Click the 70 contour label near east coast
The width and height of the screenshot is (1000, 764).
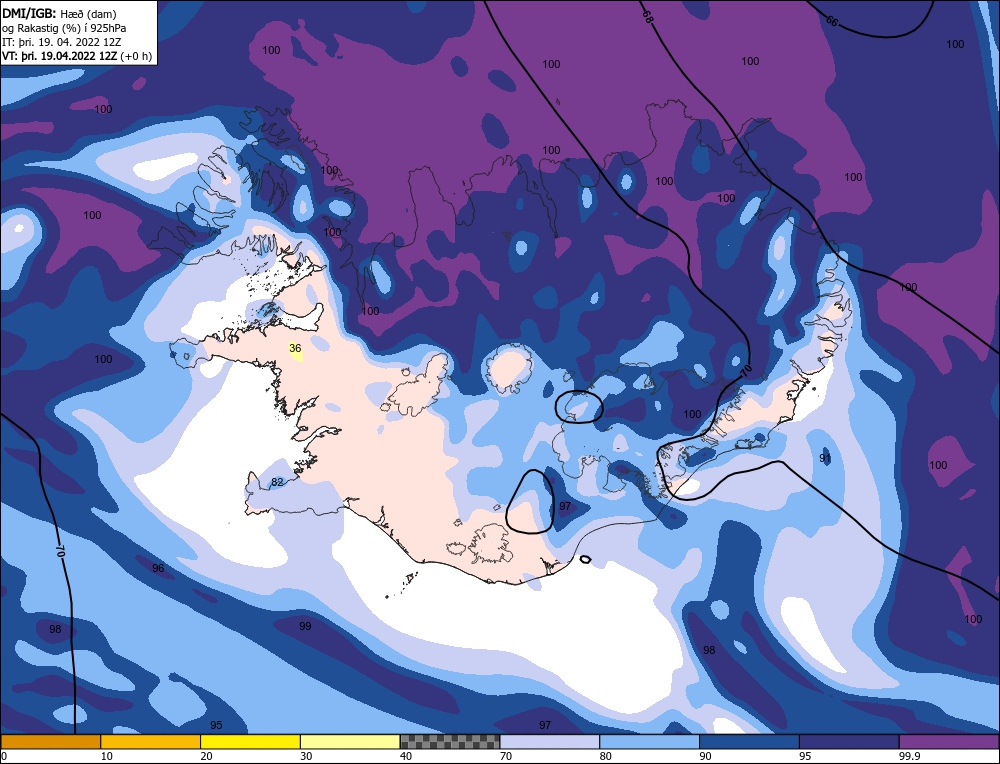pyautogui.click(x=746, y=370)
